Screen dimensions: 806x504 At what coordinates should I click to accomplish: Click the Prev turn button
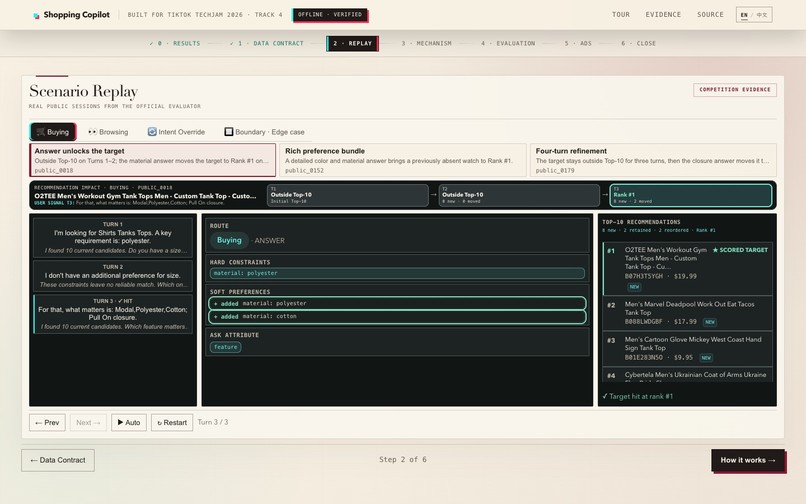(x=47, y=423)
